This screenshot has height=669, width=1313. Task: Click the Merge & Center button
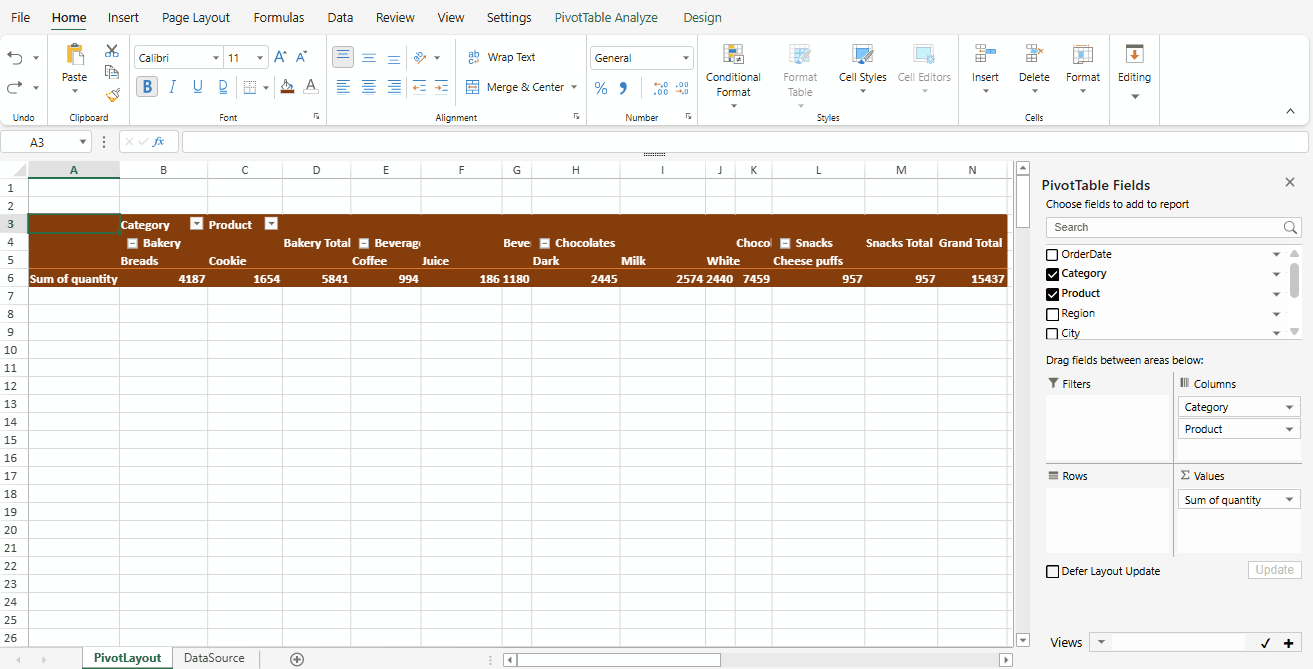(515, 87)
